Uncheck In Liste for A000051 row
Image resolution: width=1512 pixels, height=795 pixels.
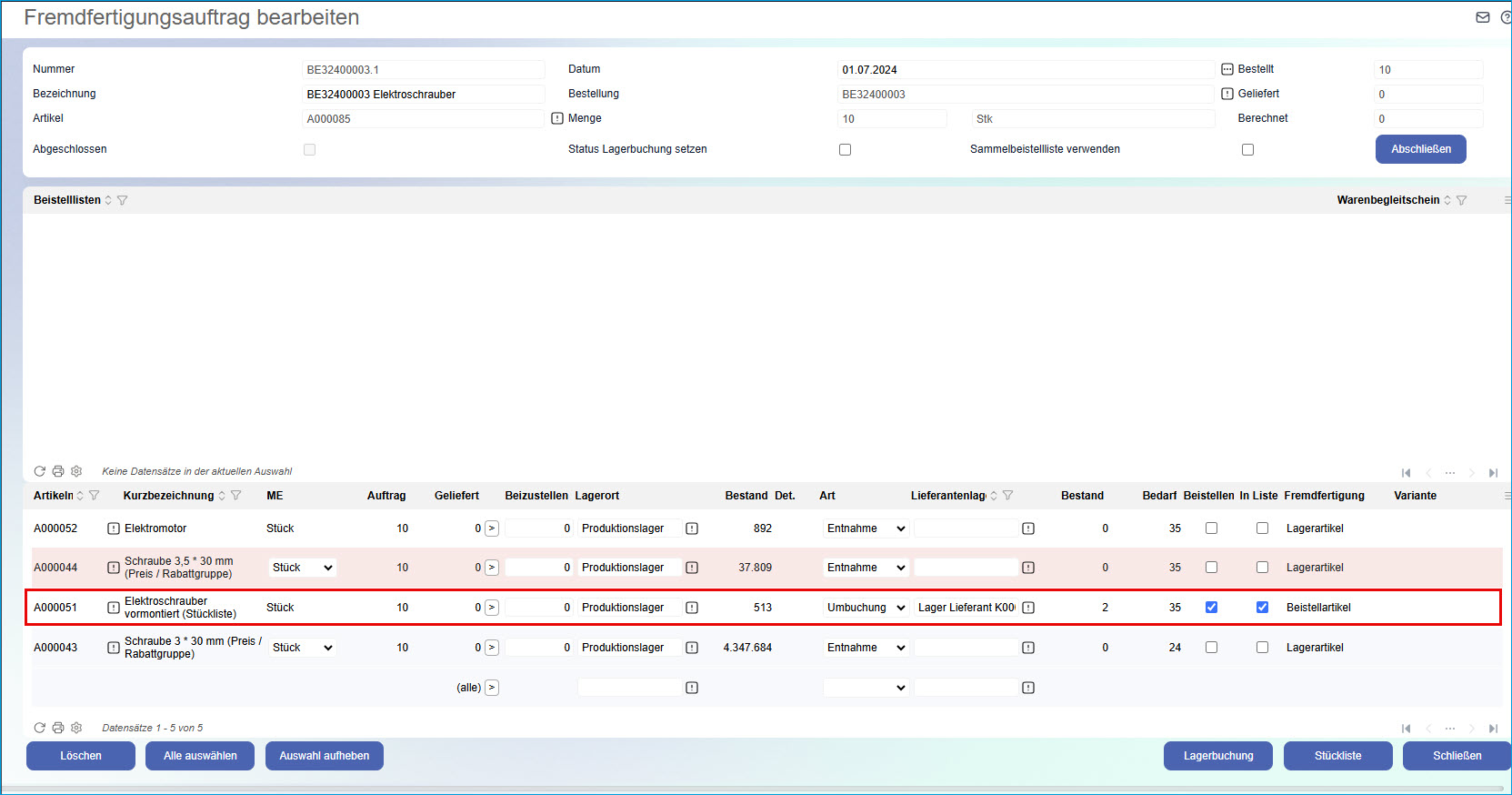[1262, 608]
